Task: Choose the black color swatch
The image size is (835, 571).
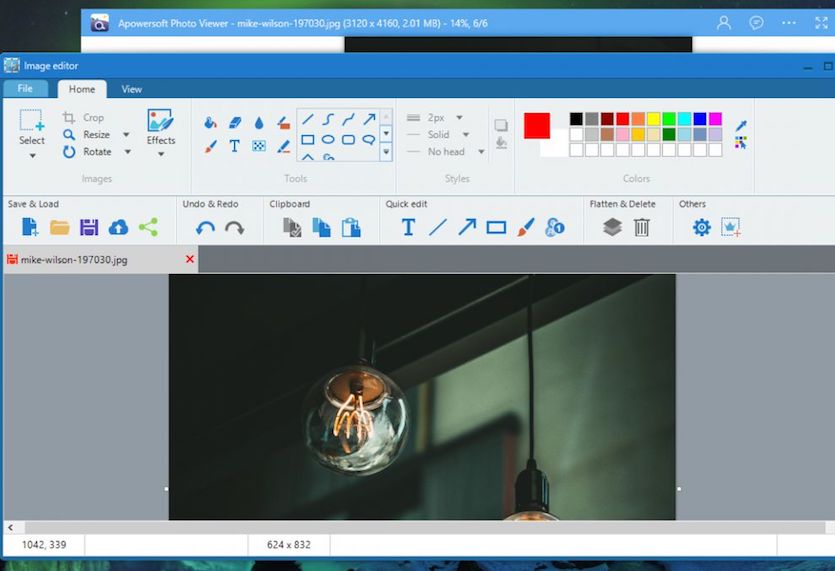Action: pos(576,119)
